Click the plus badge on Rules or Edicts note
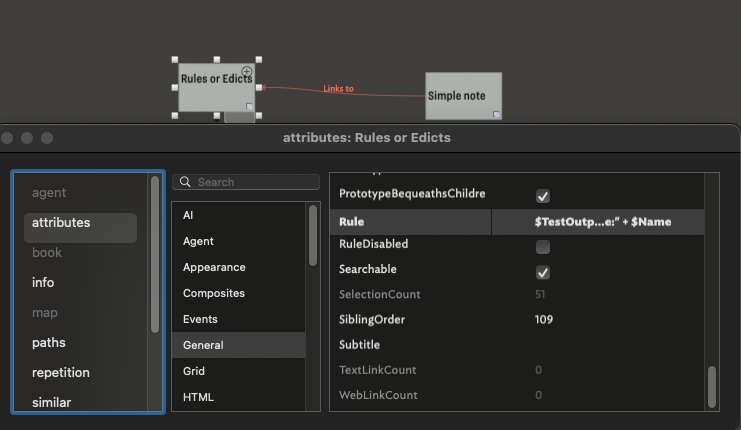 point(247,72)
